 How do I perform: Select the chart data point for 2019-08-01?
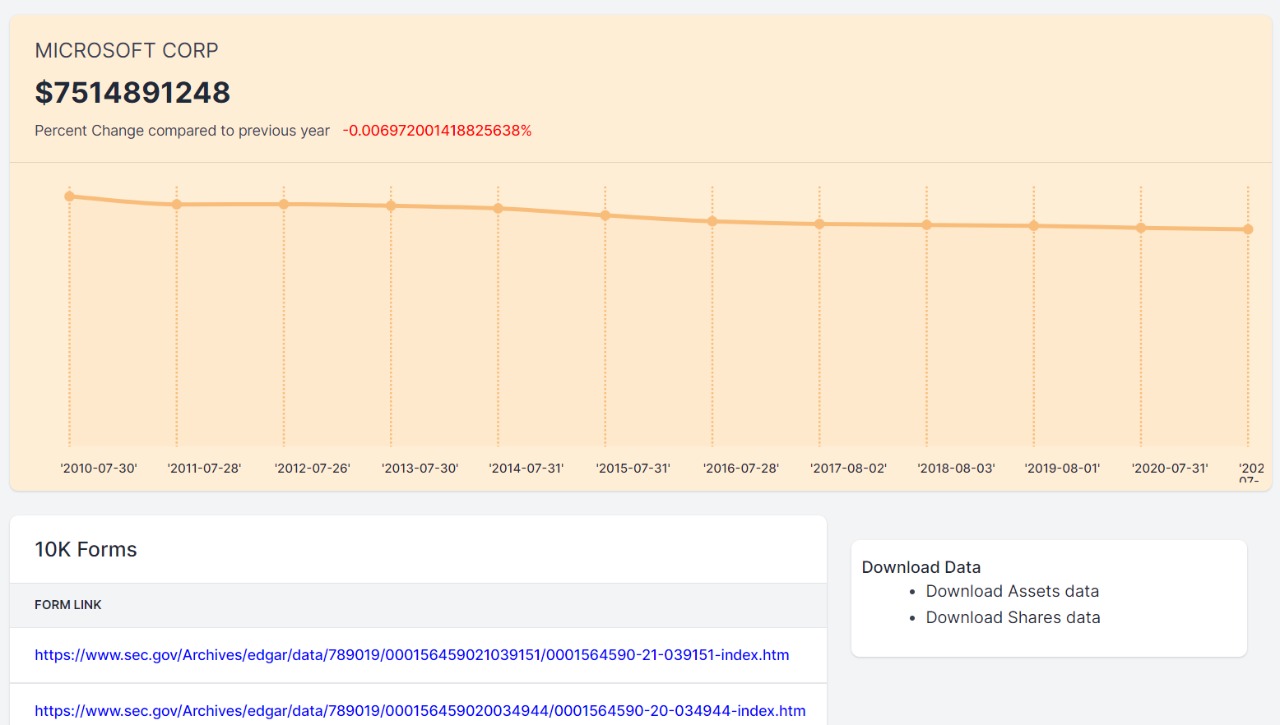[1034, 226]
